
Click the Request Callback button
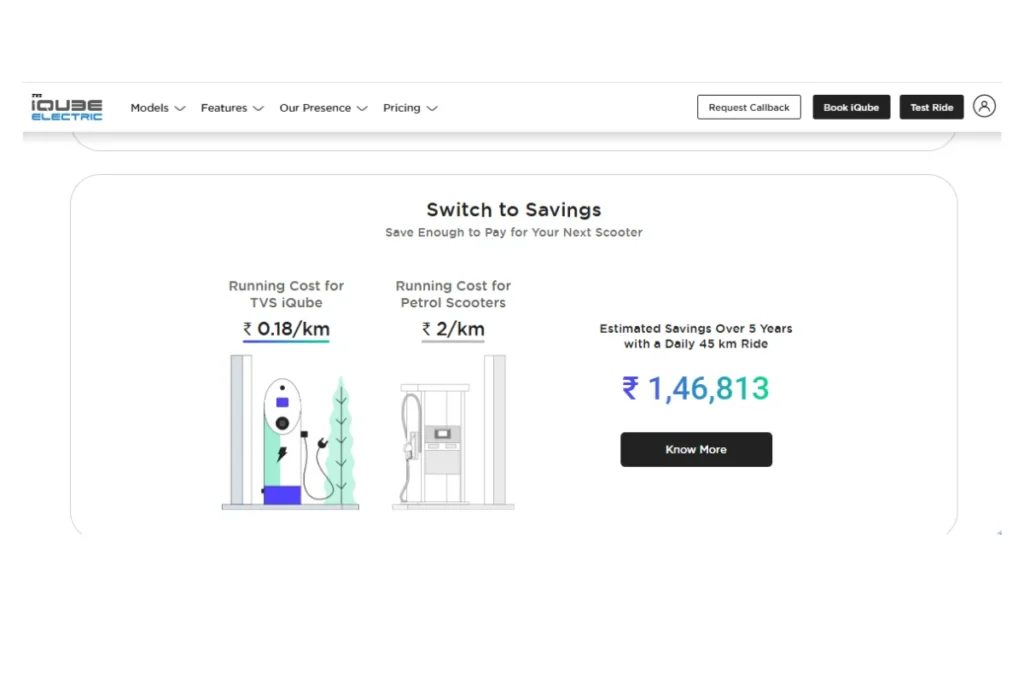pyautogui.click(x=748, y=107)
